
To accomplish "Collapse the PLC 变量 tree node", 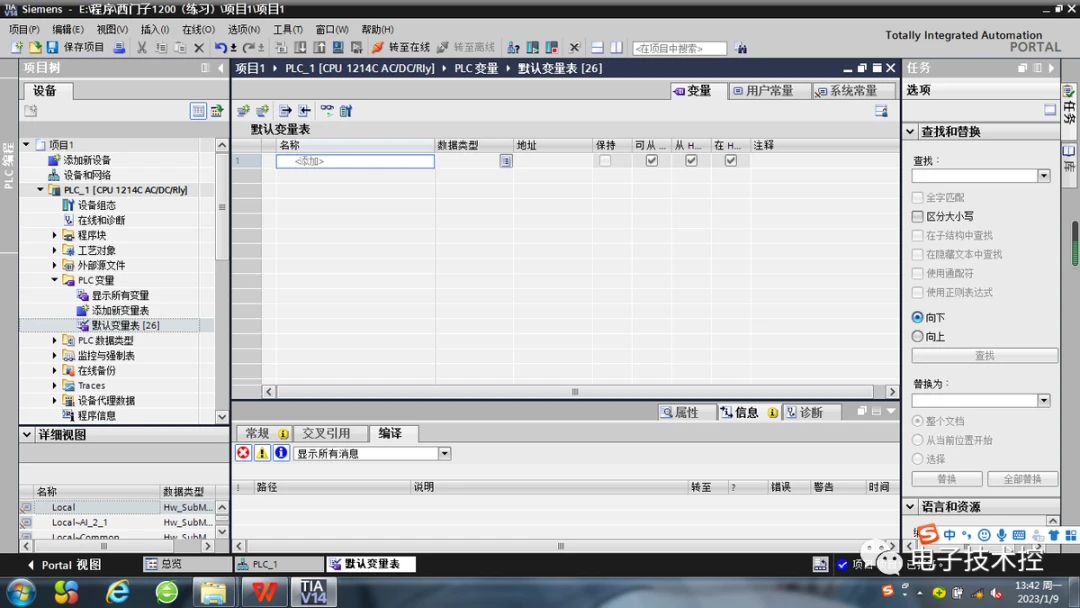I will coord(54,280).
